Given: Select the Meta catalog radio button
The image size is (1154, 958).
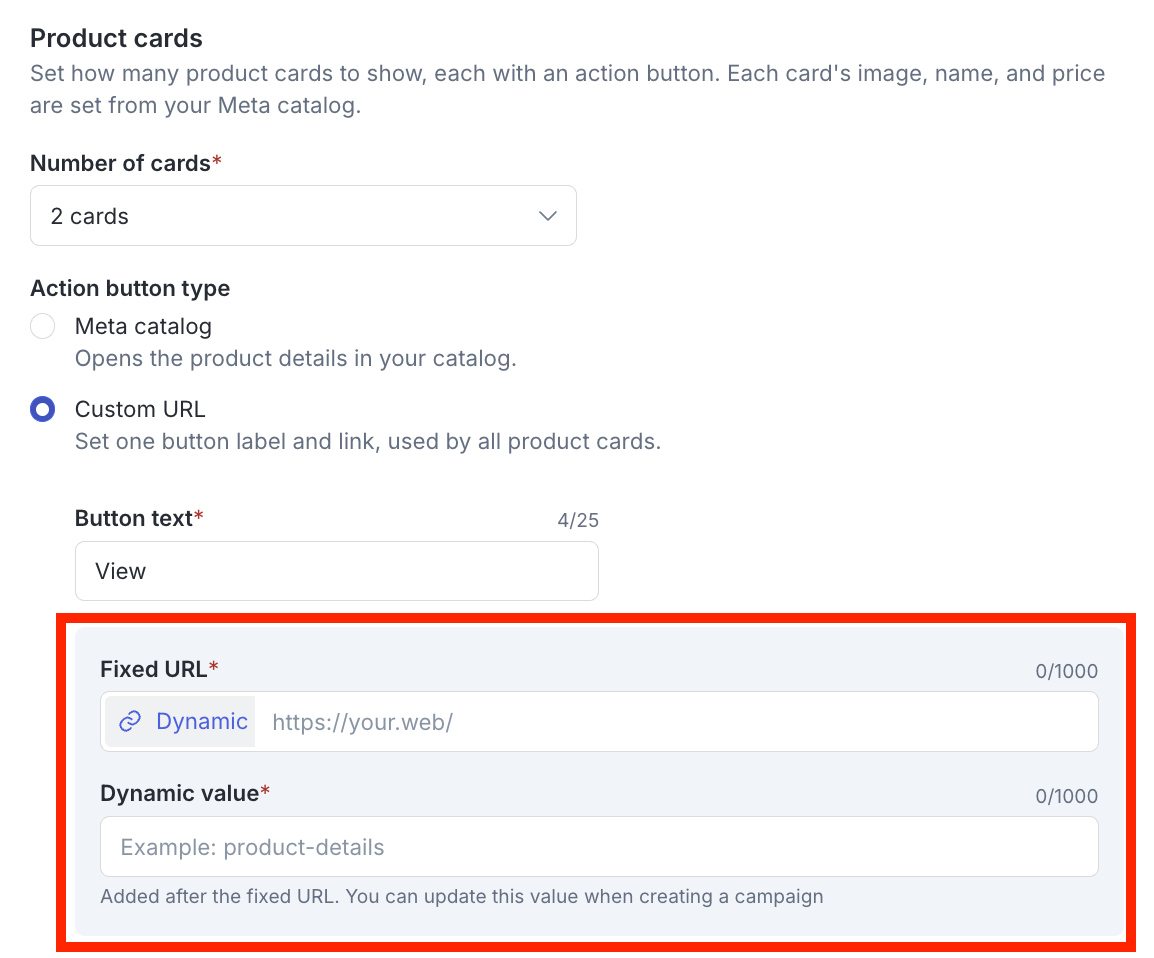Looking at the screenshot, I should tap(43, 326).
